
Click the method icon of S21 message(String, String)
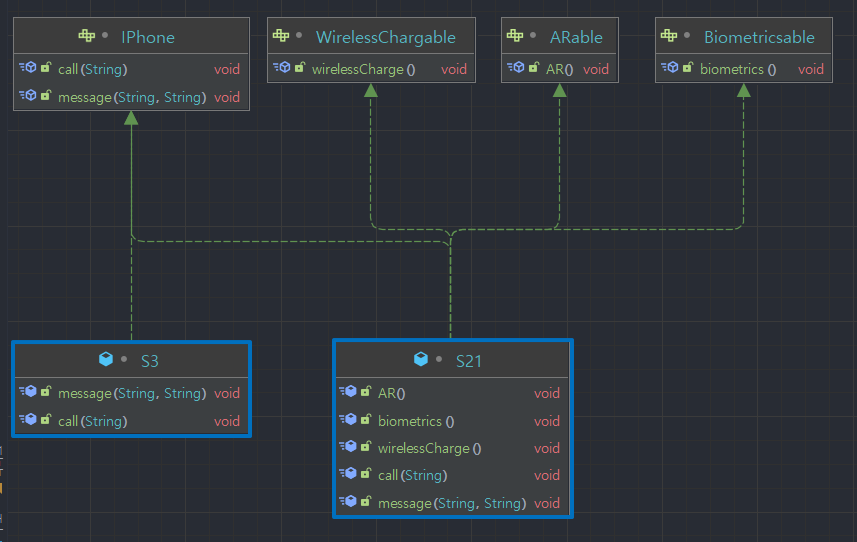pyautogui.click(x=348, y=502)
